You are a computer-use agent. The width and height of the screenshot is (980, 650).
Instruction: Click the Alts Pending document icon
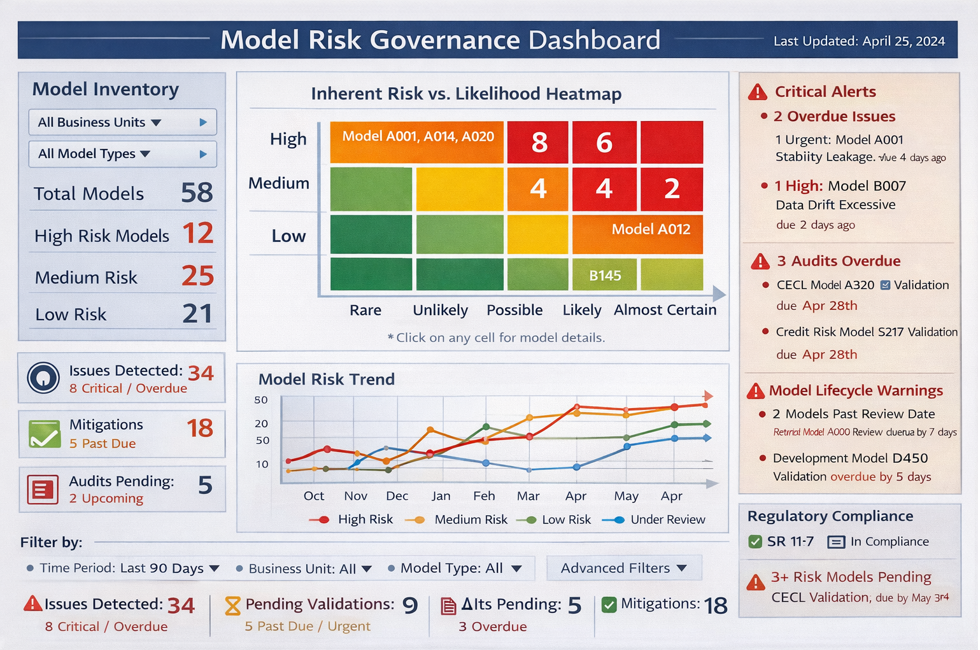click(448, 606)
